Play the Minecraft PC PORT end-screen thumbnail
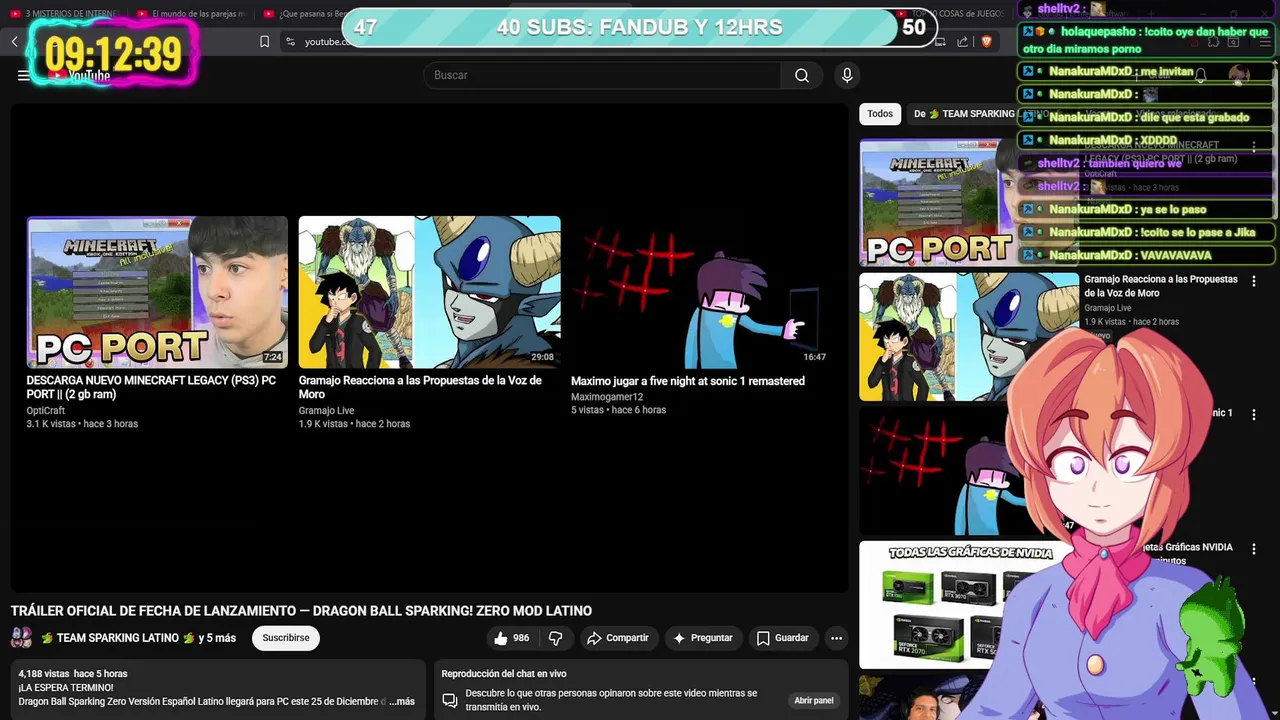This screenshot has height=720, width=1280. click(157, 292)
